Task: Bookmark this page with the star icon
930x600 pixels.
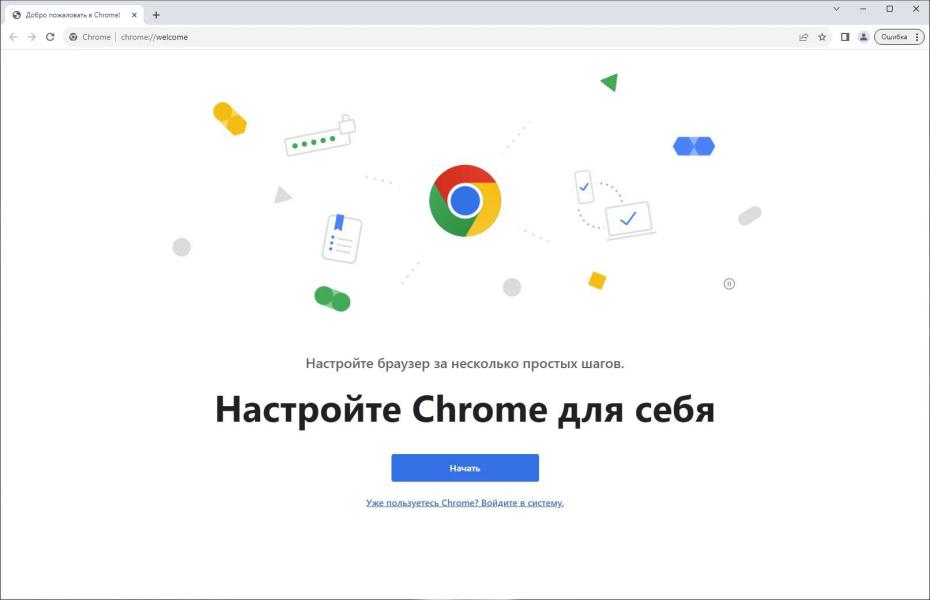Action: tap(822, 37)
